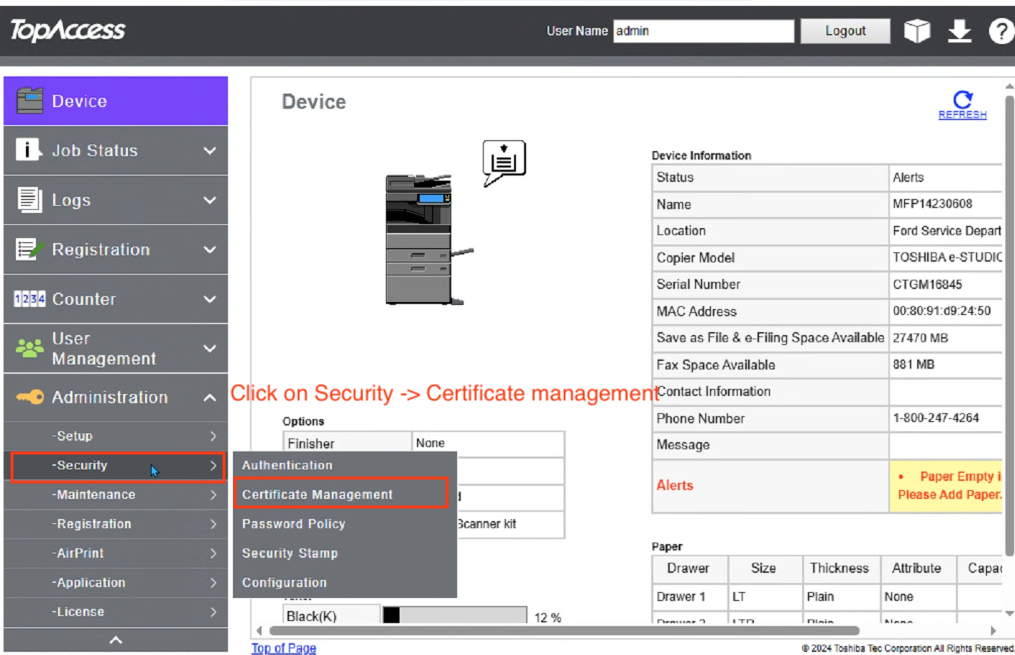Choose Password Policy in Security submenu
Viewport: 1015px width, 655px height.
293,524
